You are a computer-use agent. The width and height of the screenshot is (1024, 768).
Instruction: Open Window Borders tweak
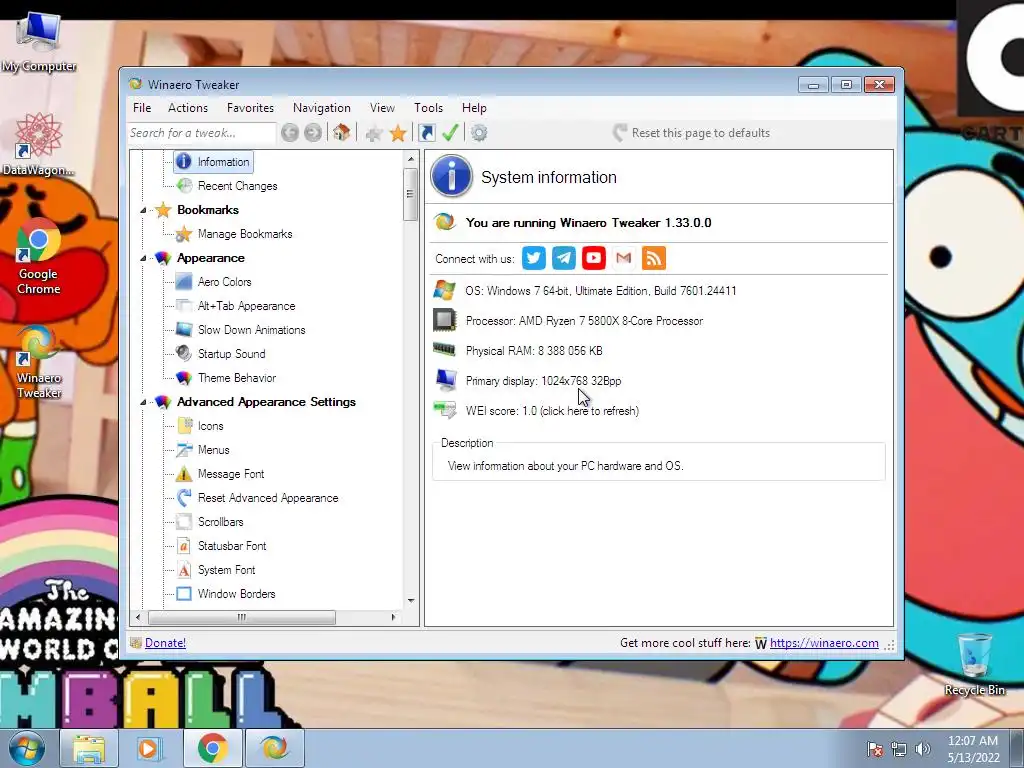[x=236, y=594]
